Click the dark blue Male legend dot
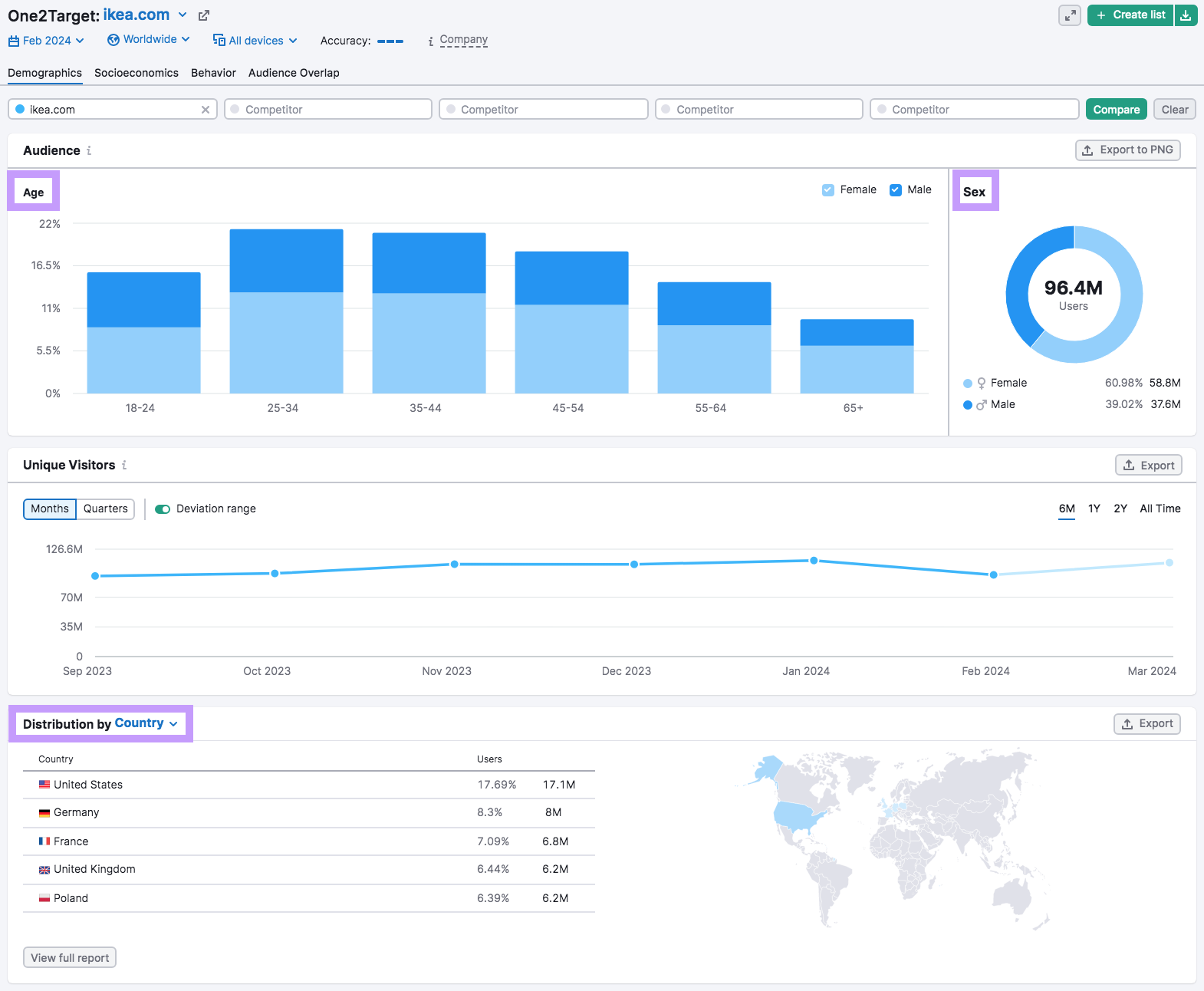The height and width of the screenshot is (991, 1204). click(968, 405)
